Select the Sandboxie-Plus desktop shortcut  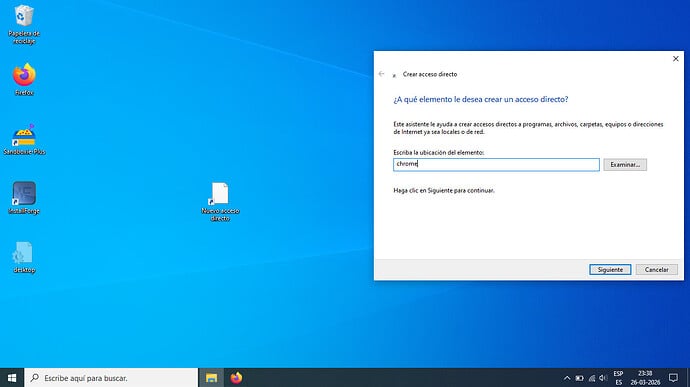[x=24, y=139]
